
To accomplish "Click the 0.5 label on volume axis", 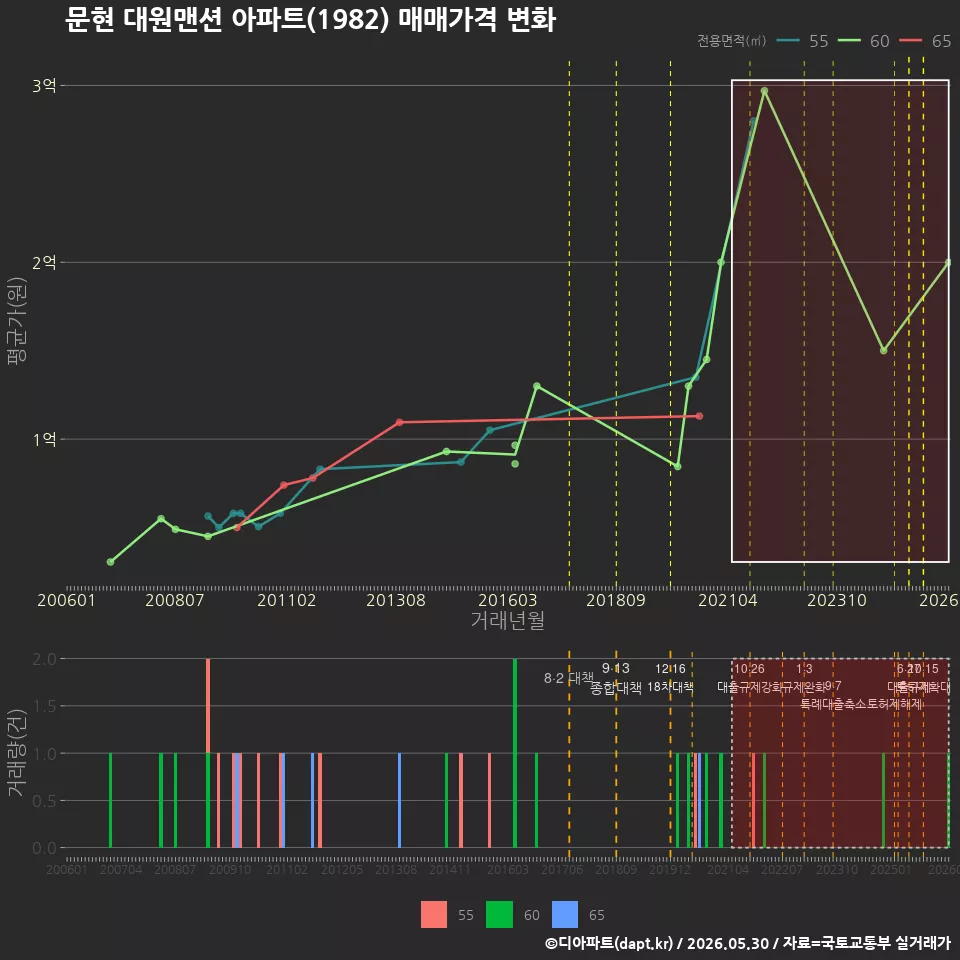I will (x=44, y=801).
